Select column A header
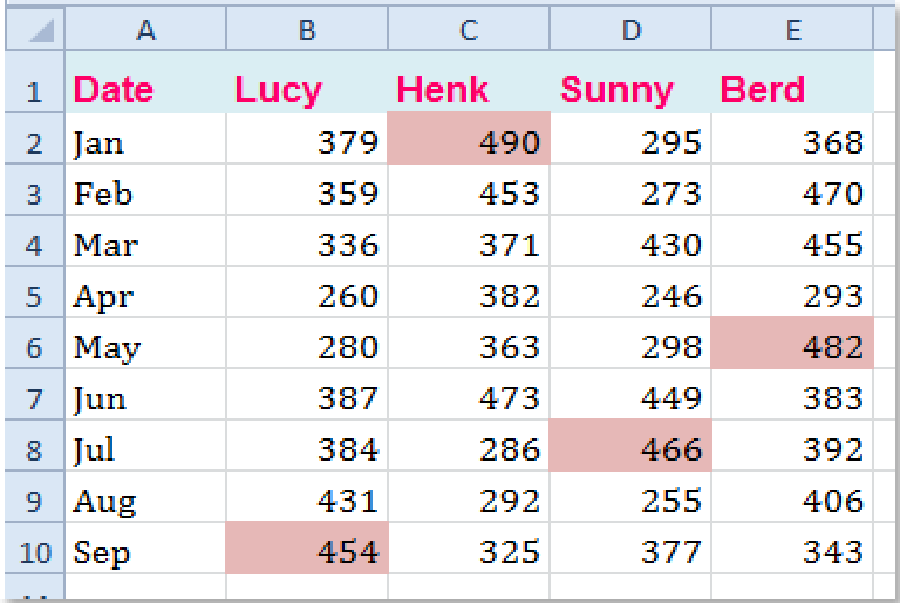 pyautogui.click(x=146, y=28)
